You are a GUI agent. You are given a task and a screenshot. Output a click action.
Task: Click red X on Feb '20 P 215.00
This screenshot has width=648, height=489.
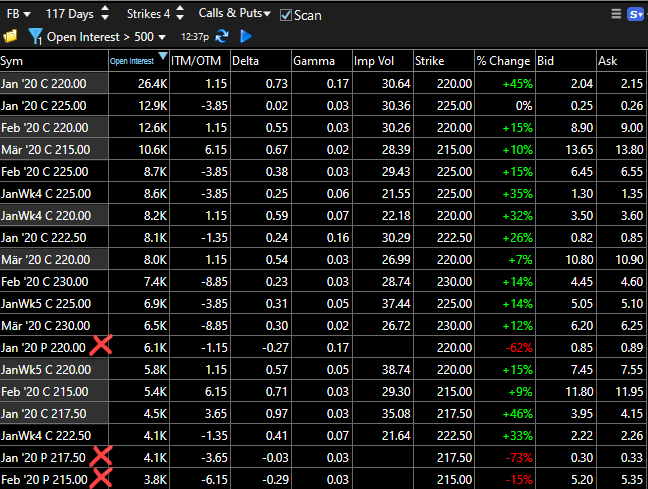[x=101, y=479]
